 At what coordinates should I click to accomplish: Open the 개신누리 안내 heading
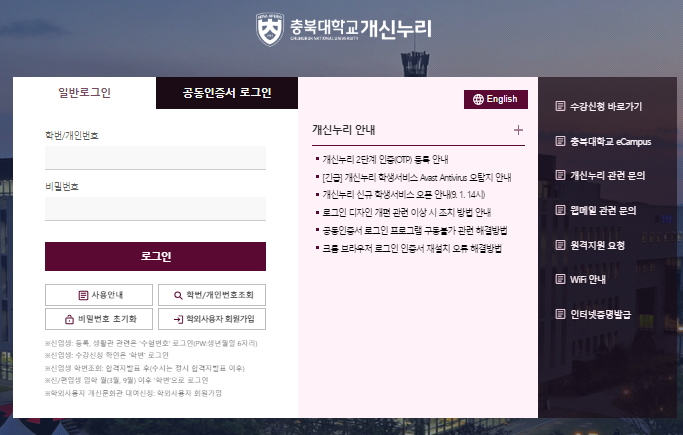344,130
